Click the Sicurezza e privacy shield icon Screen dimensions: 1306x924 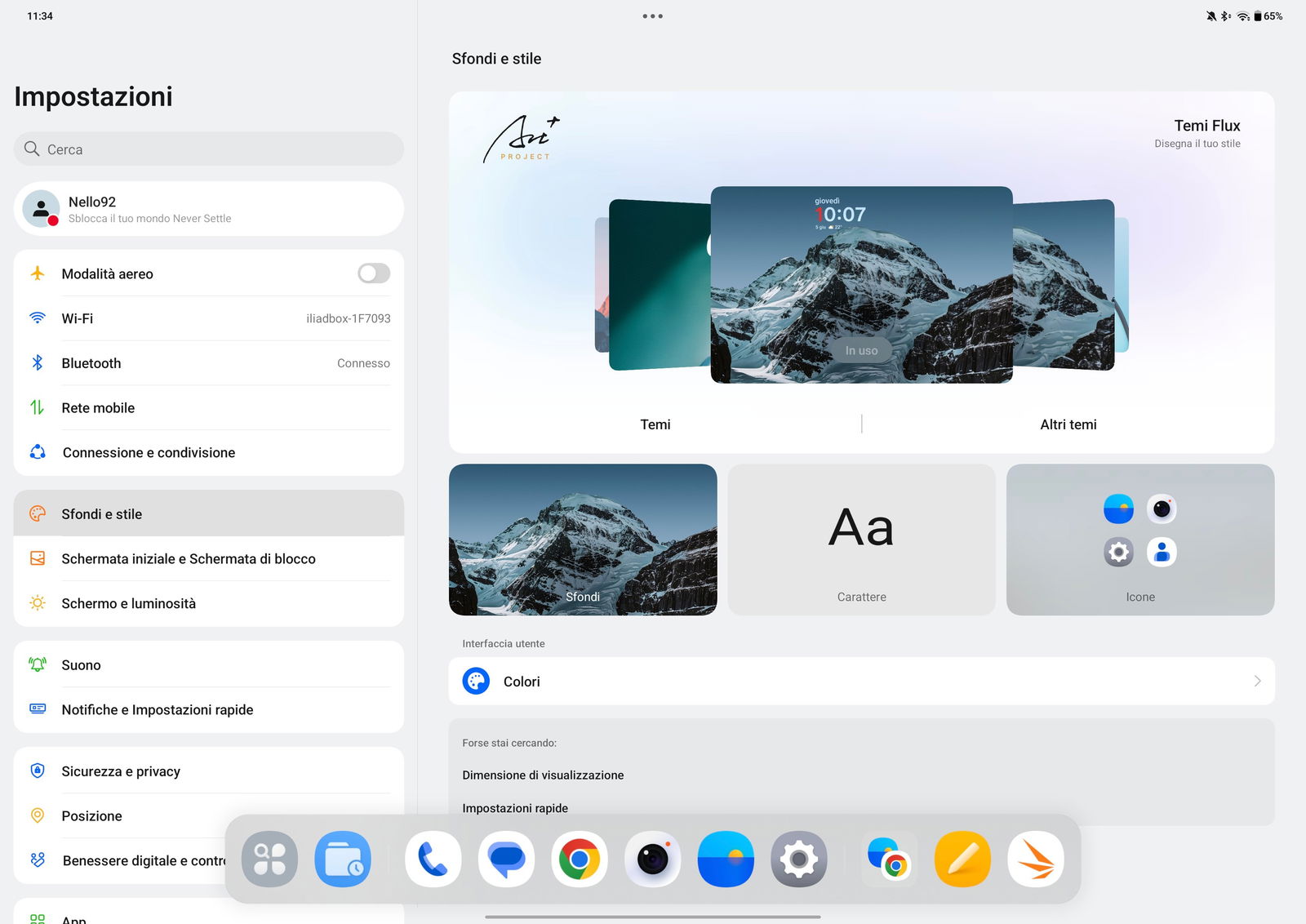[x=38, y=771]
